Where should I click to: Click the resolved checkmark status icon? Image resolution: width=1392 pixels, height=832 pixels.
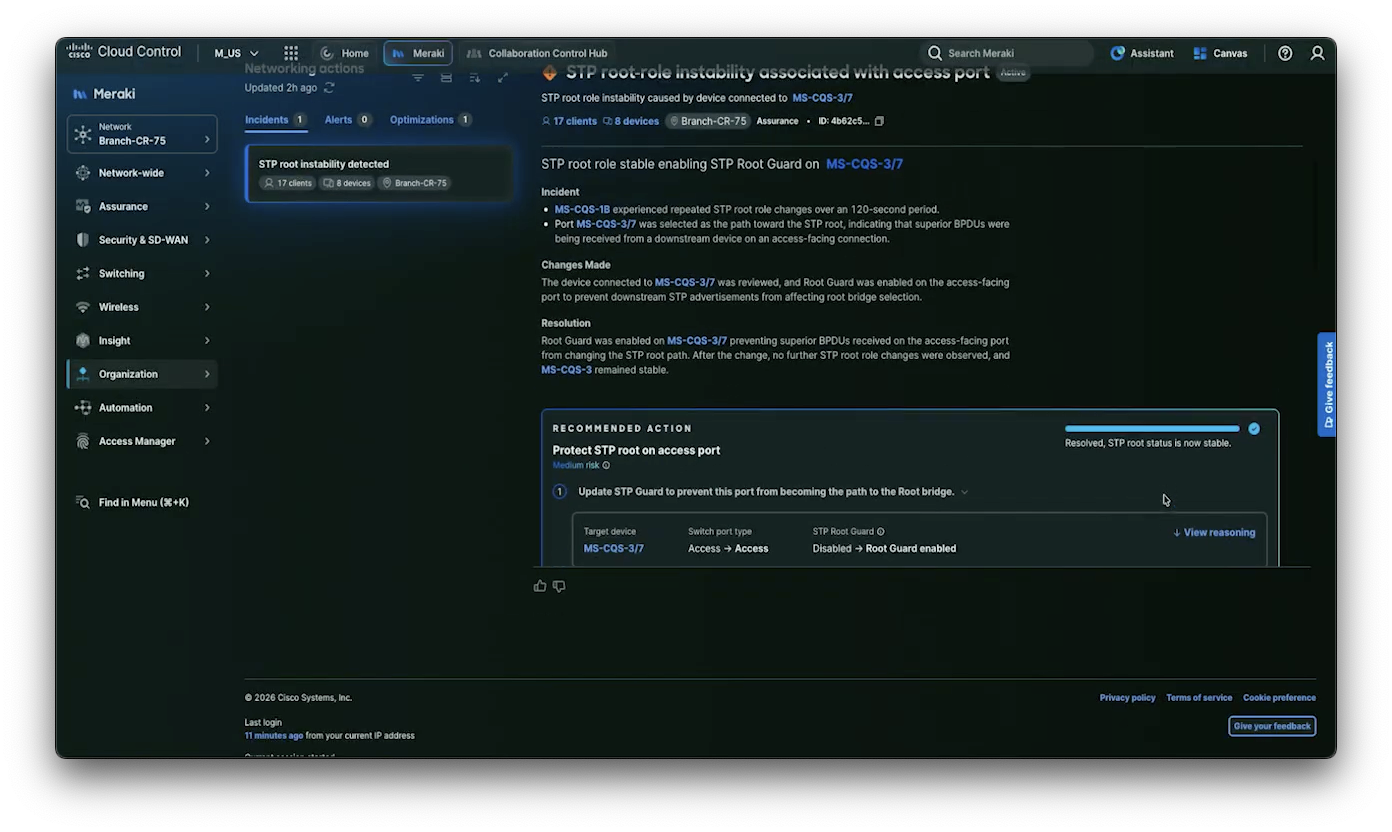click(x=1254, y=429)
